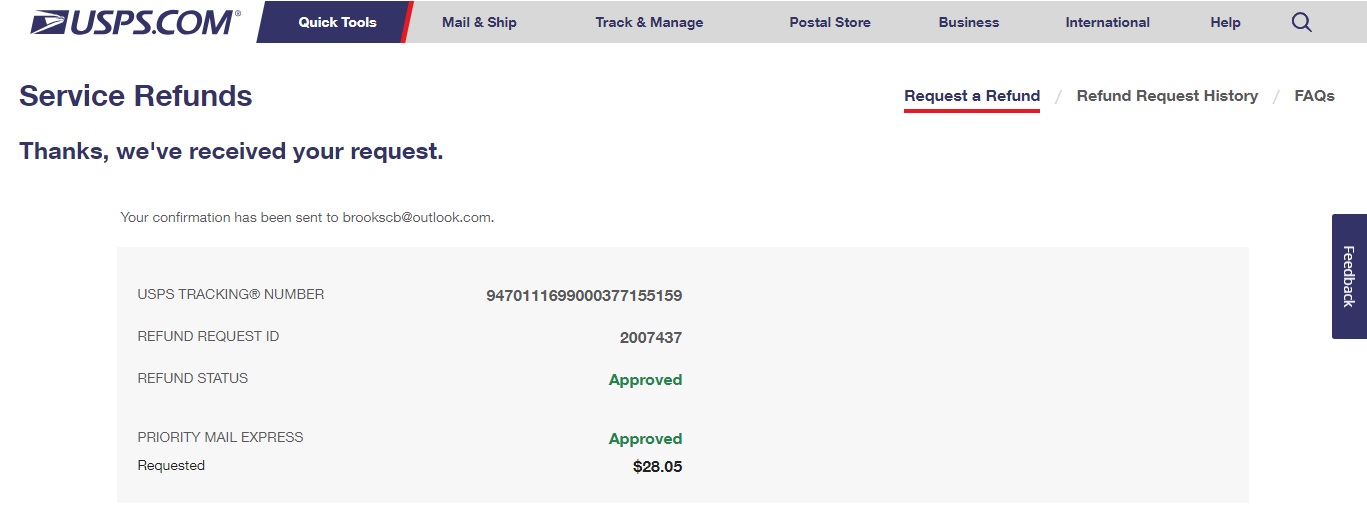1367x520 pixels.
Task: Click the confirmation email address text
Action: (x=417, y=217)
